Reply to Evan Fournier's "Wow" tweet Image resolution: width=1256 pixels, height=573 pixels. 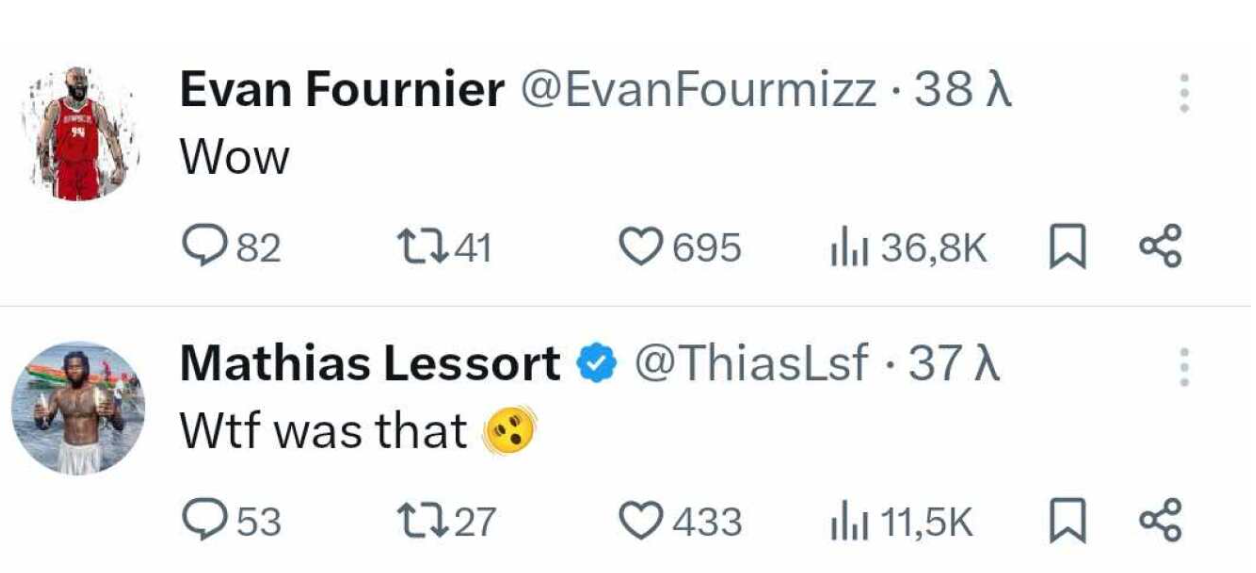[x=204, y=247]
